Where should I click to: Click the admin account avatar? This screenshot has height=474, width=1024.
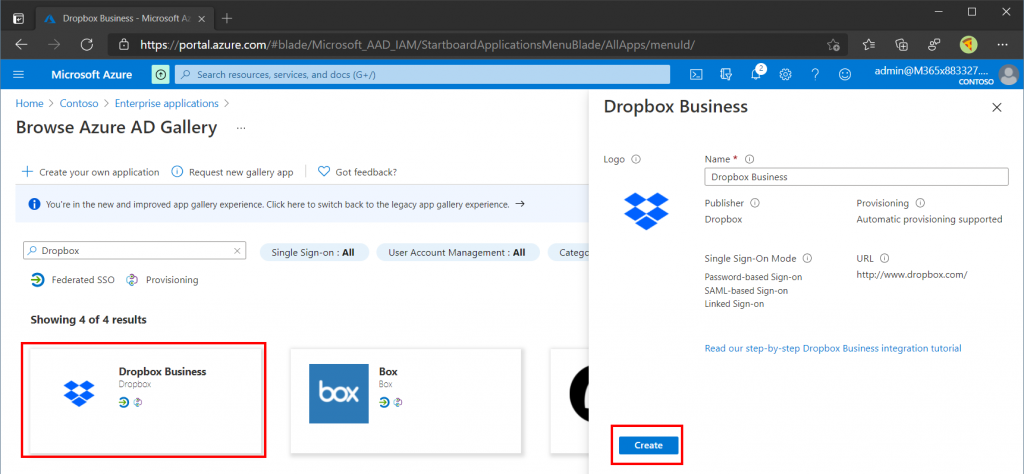[1009, 74]
